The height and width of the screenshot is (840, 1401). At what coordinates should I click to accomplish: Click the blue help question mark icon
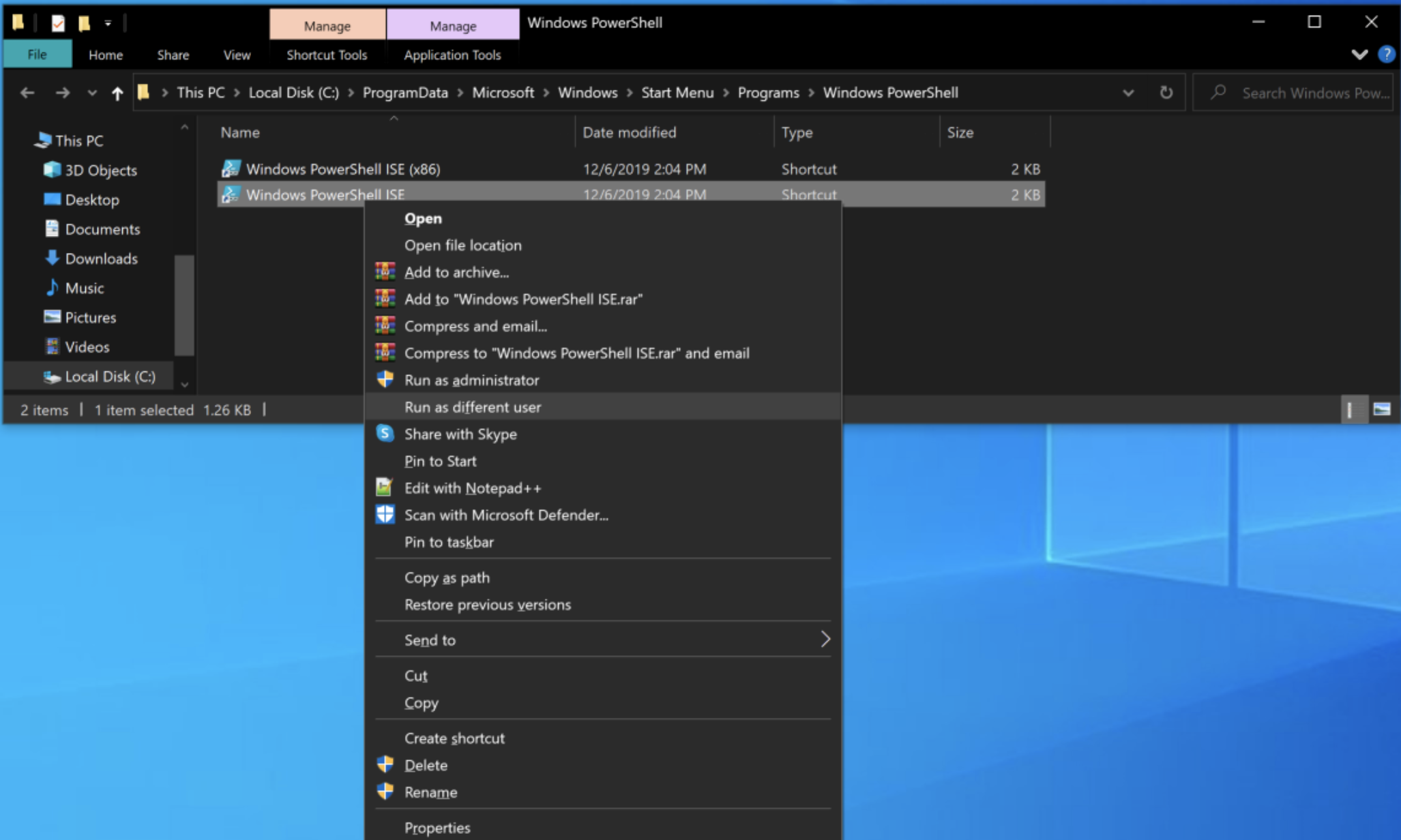(x=1386, y=55)
